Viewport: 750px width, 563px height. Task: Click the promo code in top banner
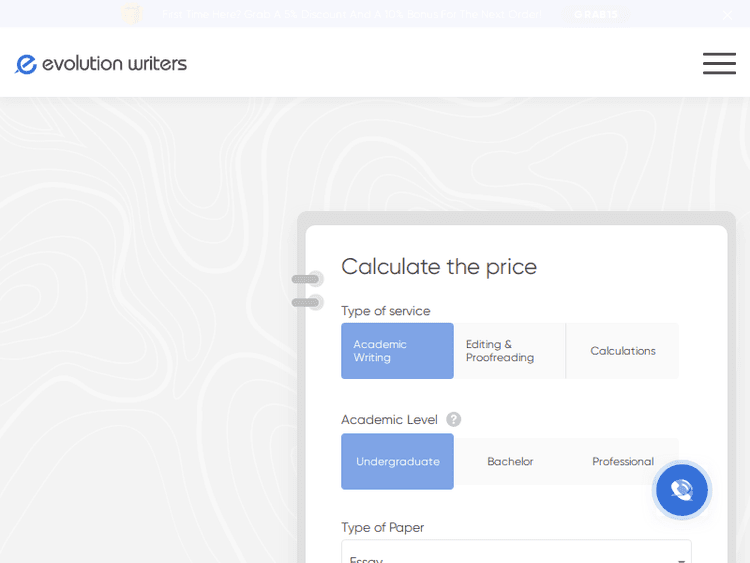[596, 14]
